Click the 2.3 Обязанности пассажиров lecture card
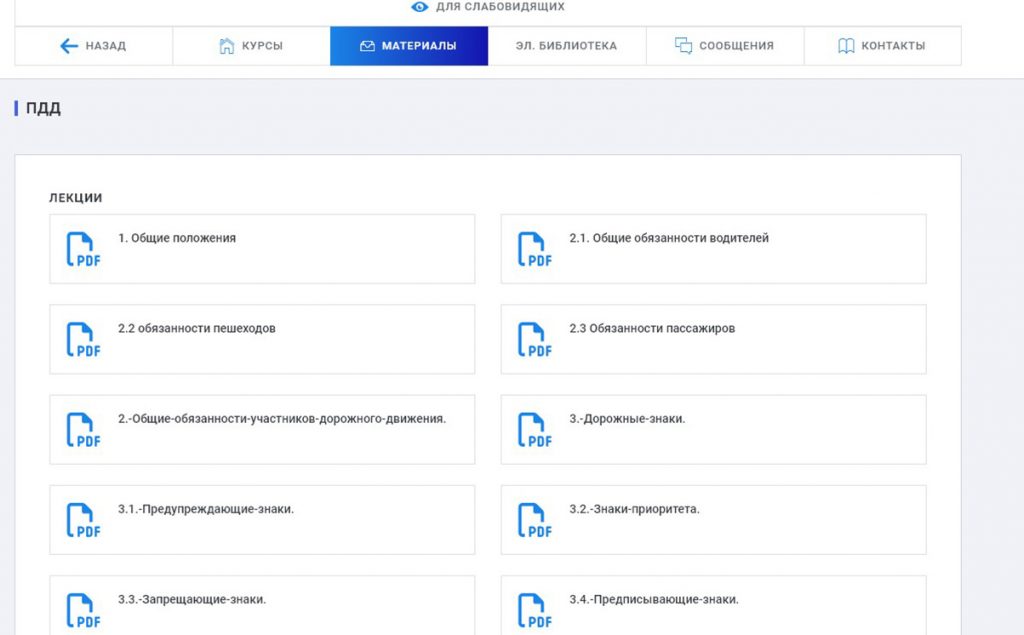 [x=713, y=339]
